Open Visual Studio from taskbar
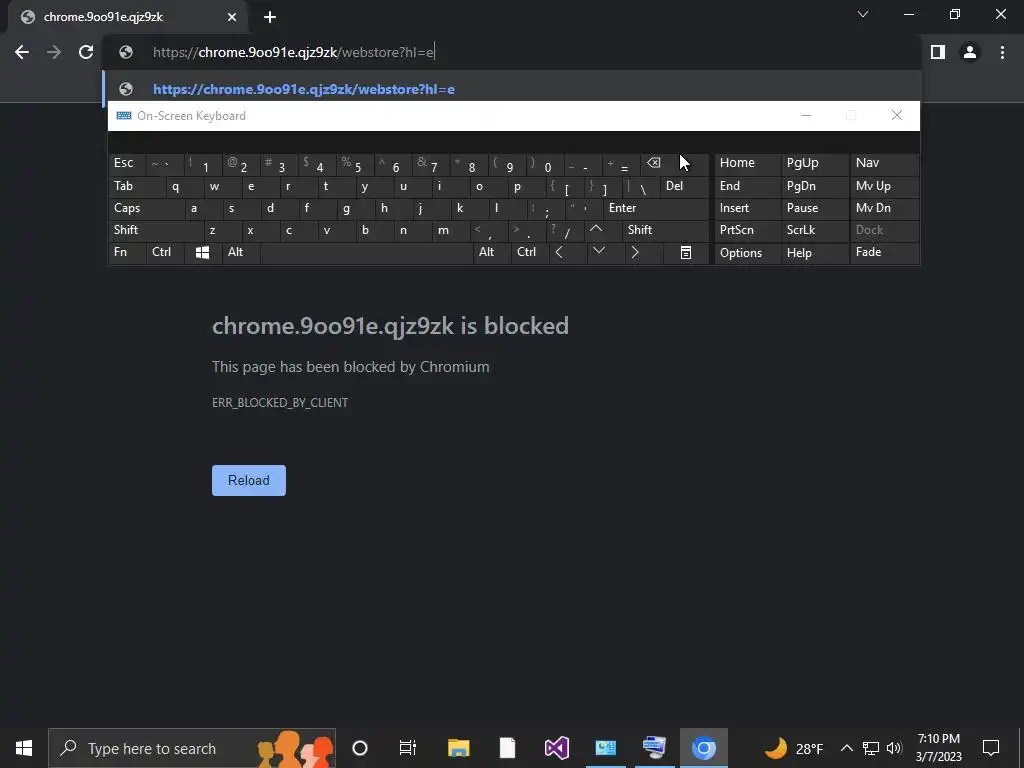The image size is (1024, 768). pyautogui.click(x=556, y=748)
